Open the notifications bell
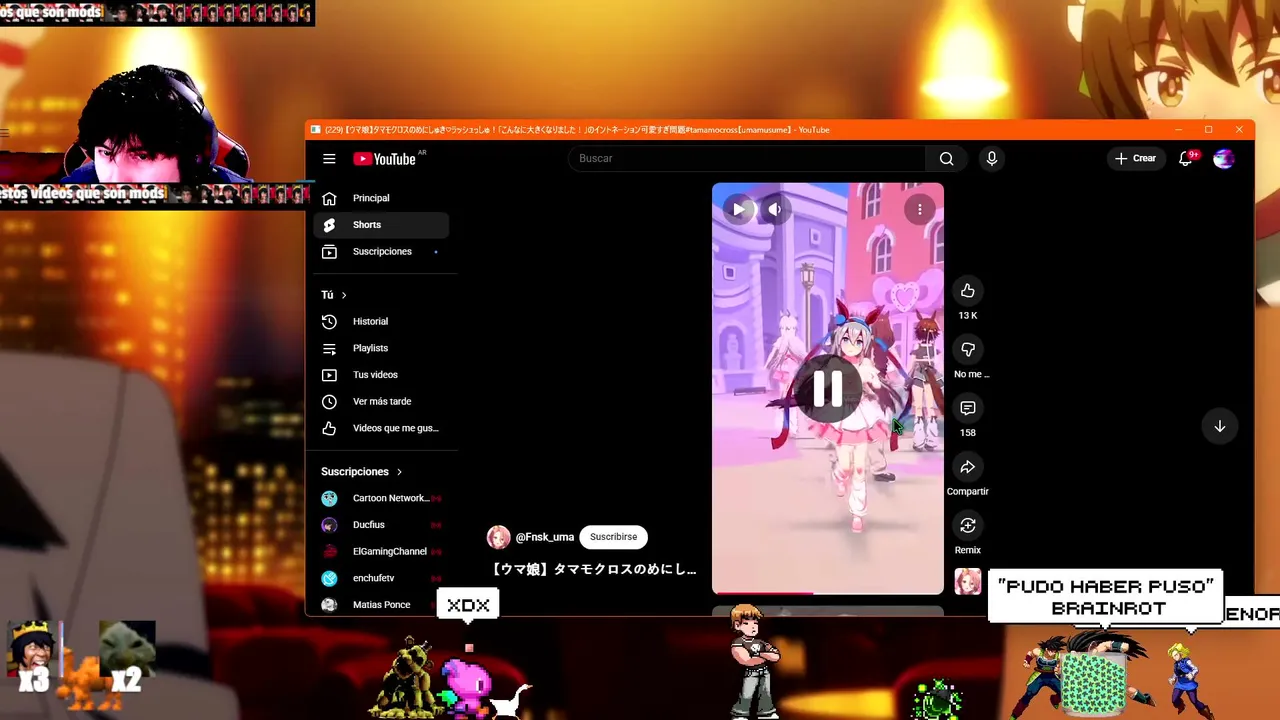Viewport: 1280px width, 720px height. [x=1185, y=158]
